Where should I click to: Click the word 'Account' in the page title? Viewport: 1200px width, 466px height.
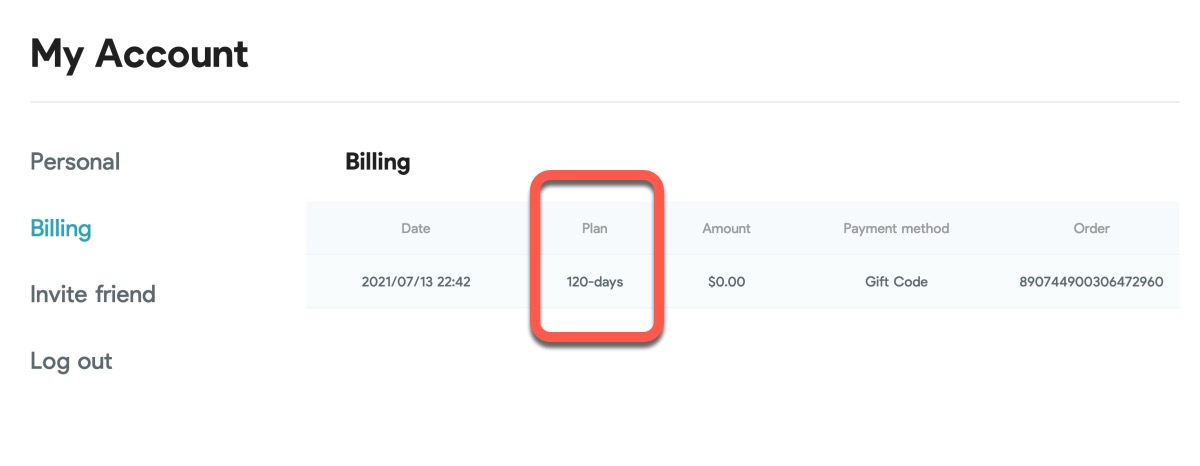[172, 53]
